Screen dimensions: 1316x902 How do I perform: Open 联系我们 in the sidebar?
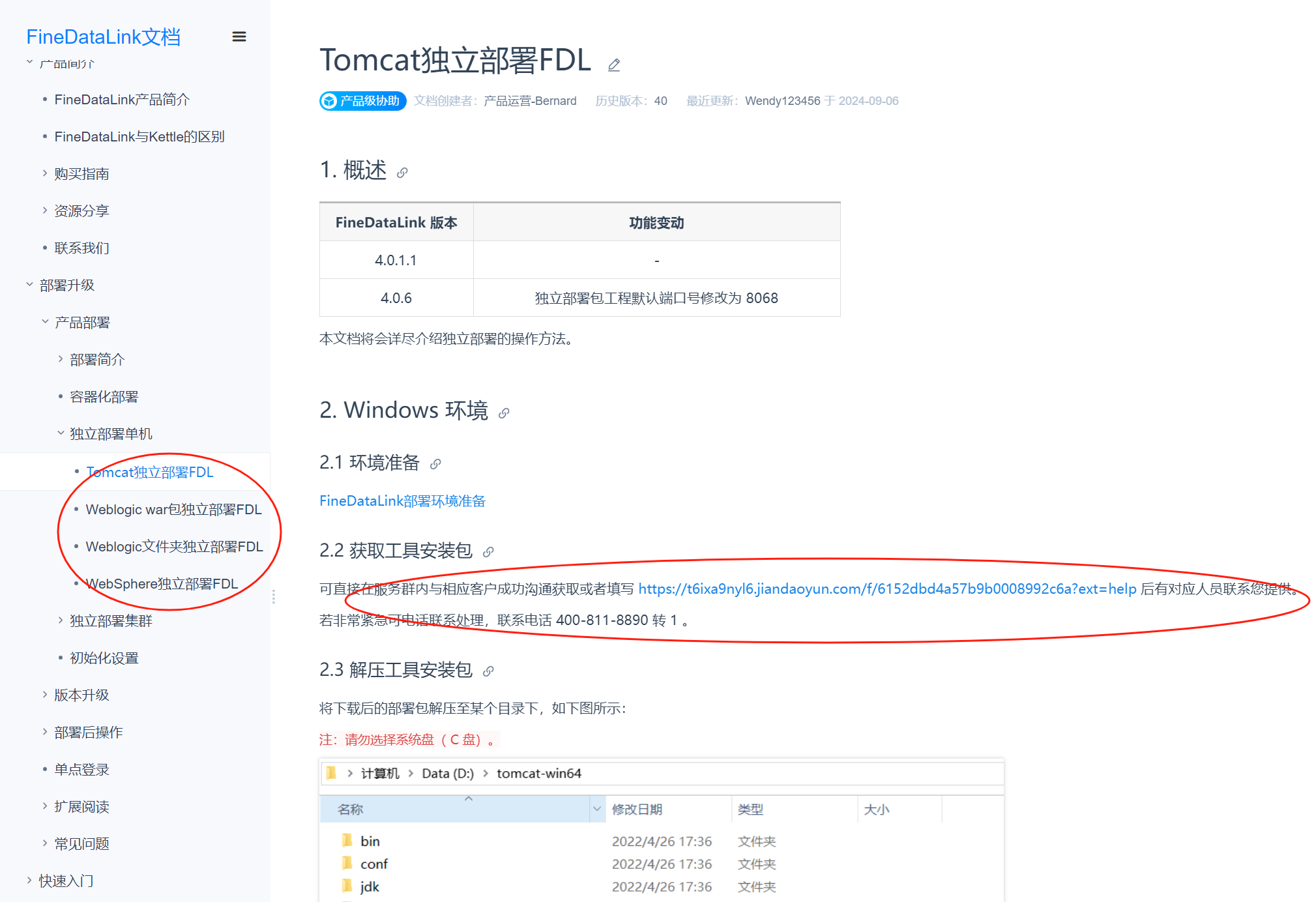[81, 248]
